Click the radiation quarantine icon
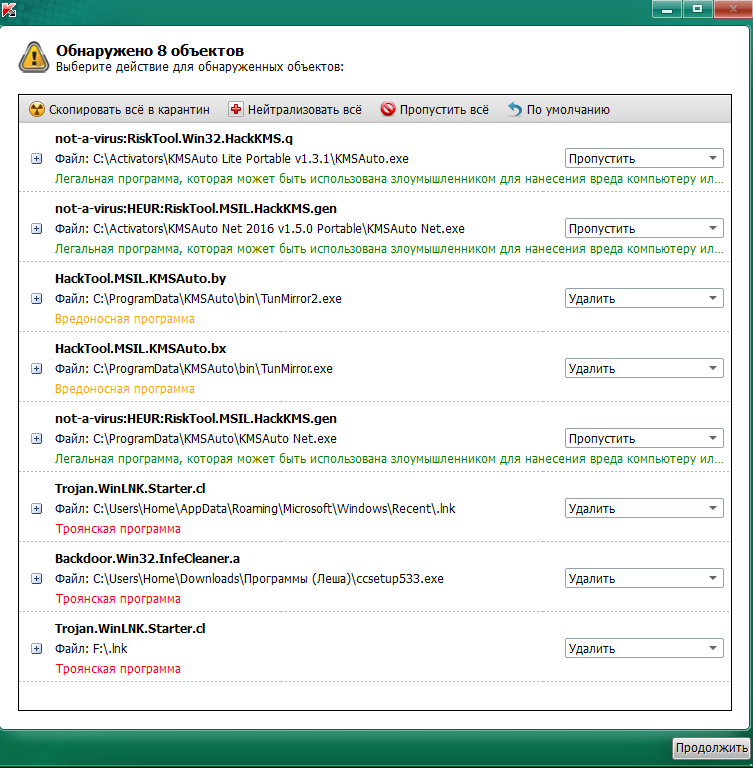The image size is (753, 768). [37, 109]
